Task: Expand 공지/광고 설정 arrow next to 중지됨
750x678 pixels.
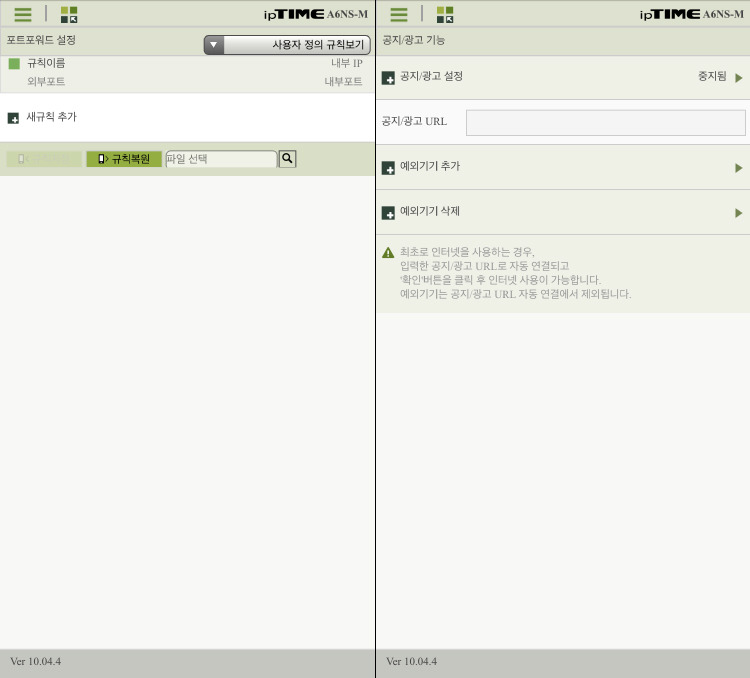Action: pyautogui.click(x=739, y=78)
